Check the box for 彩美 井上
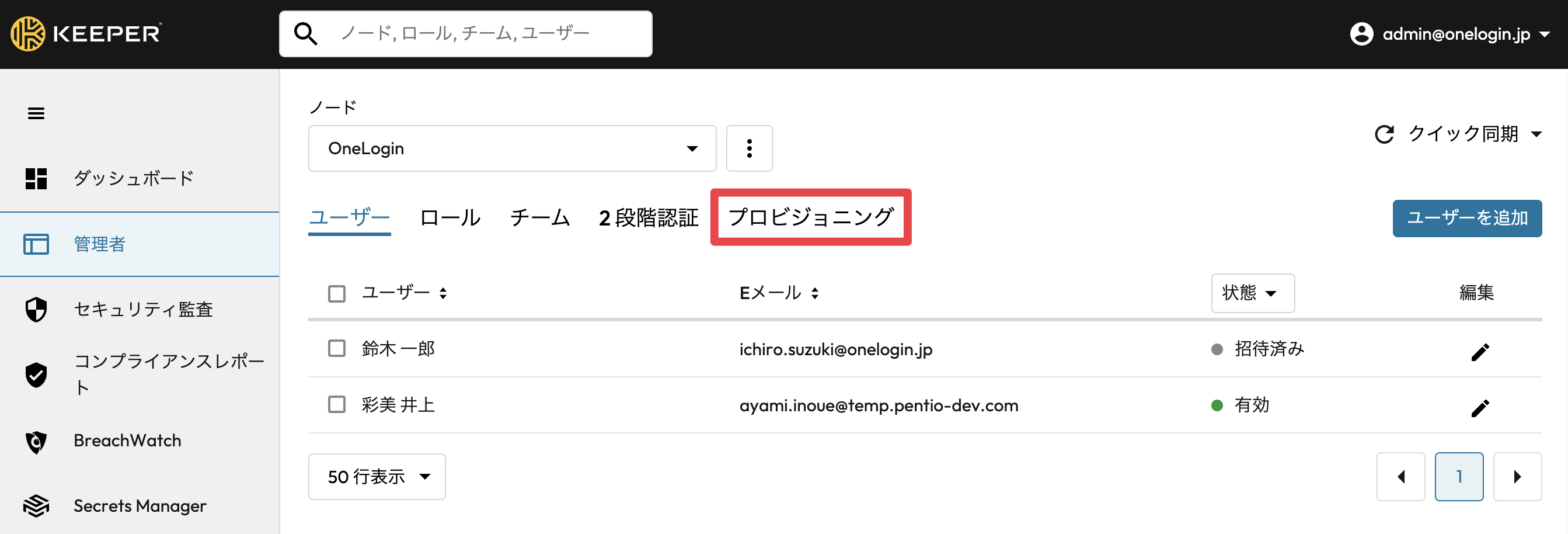This screenshot has width=1568, height=534. 337,404
